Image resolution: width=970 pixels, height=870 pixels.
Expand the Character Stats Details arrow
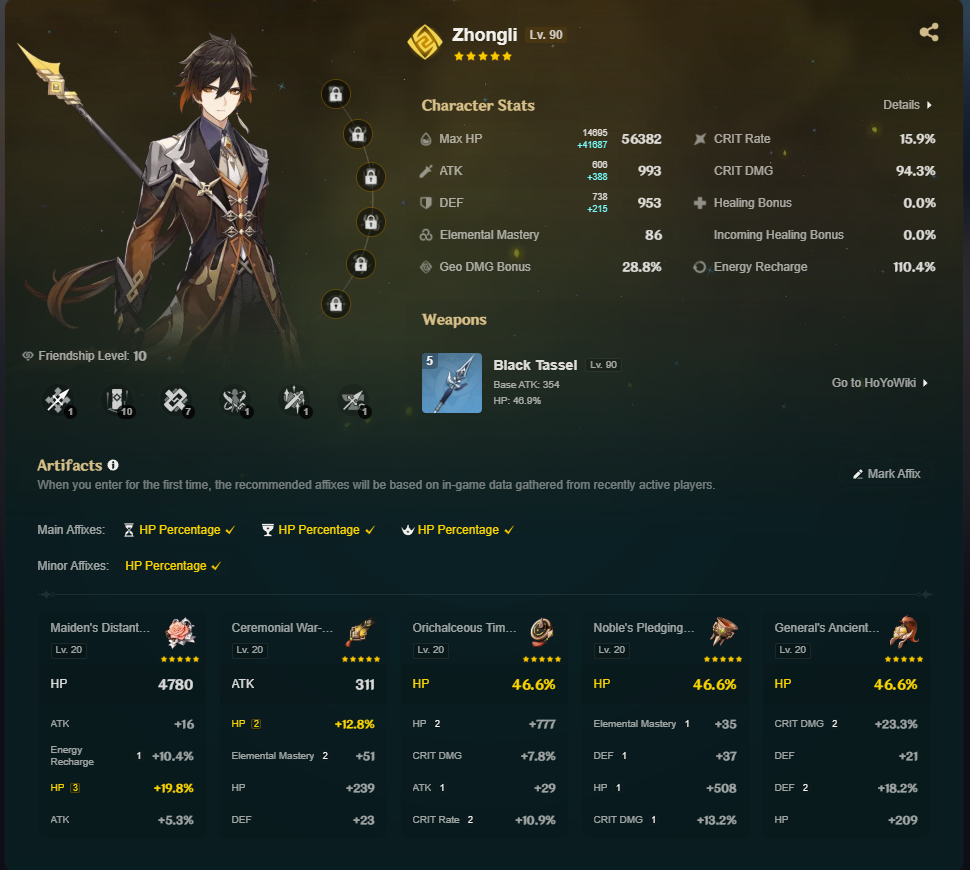(908, 105)
